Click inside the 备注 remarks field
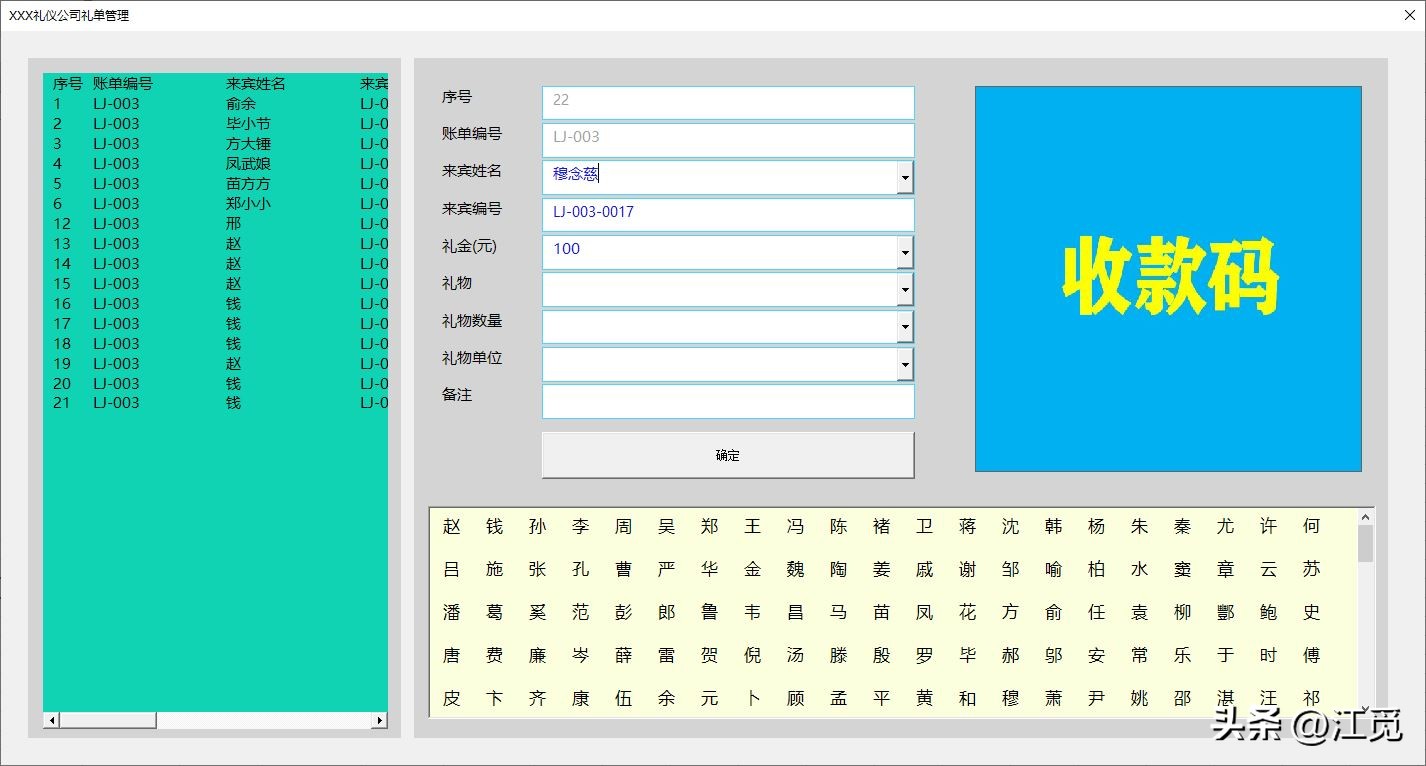This screenshot has width=1426, height=766. click(x=727, y=401)
